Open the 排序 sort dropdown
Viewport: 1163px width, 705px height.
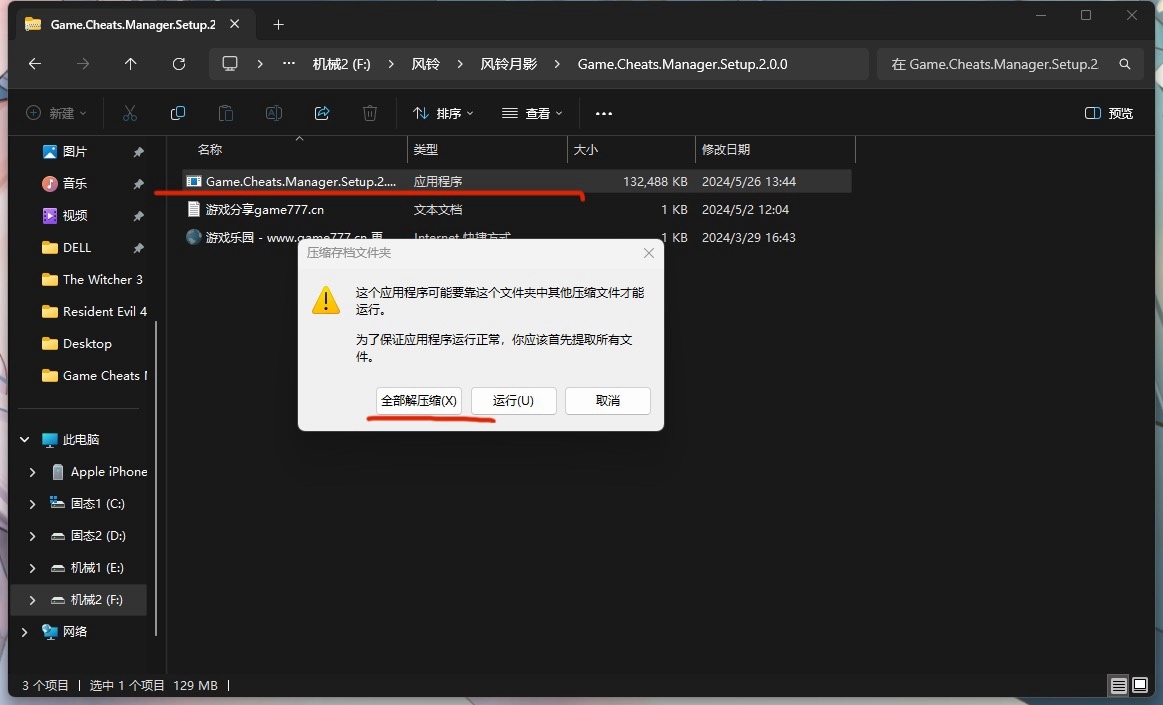click(x=443, y=113)
